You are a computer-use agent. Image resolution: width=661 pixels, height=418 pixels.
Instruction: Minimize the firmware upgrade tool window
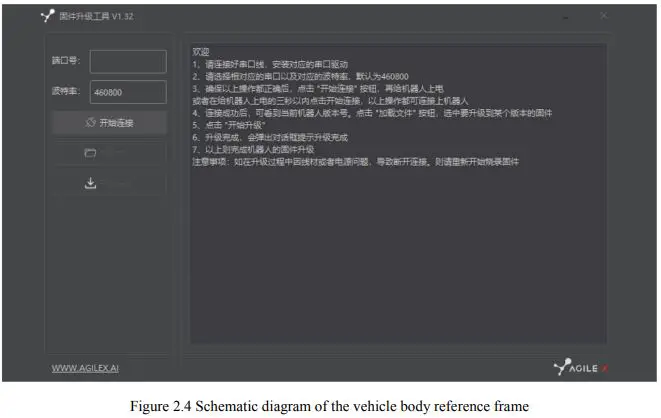click(x=566, y=16)
